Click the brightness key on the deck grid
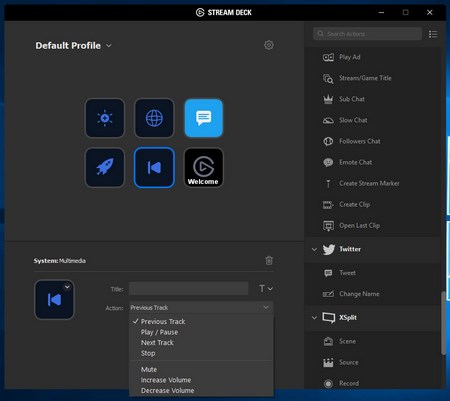 click(105, 118)
